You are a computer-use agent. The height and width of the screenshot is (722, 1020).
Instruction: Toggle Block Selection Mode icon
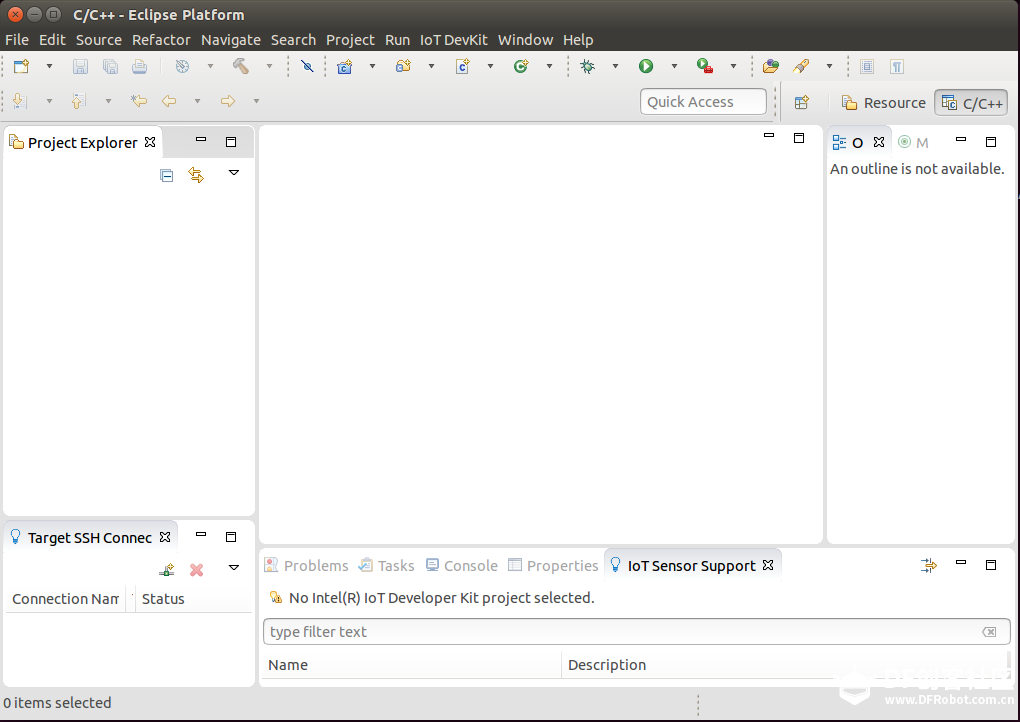[867, 66]
